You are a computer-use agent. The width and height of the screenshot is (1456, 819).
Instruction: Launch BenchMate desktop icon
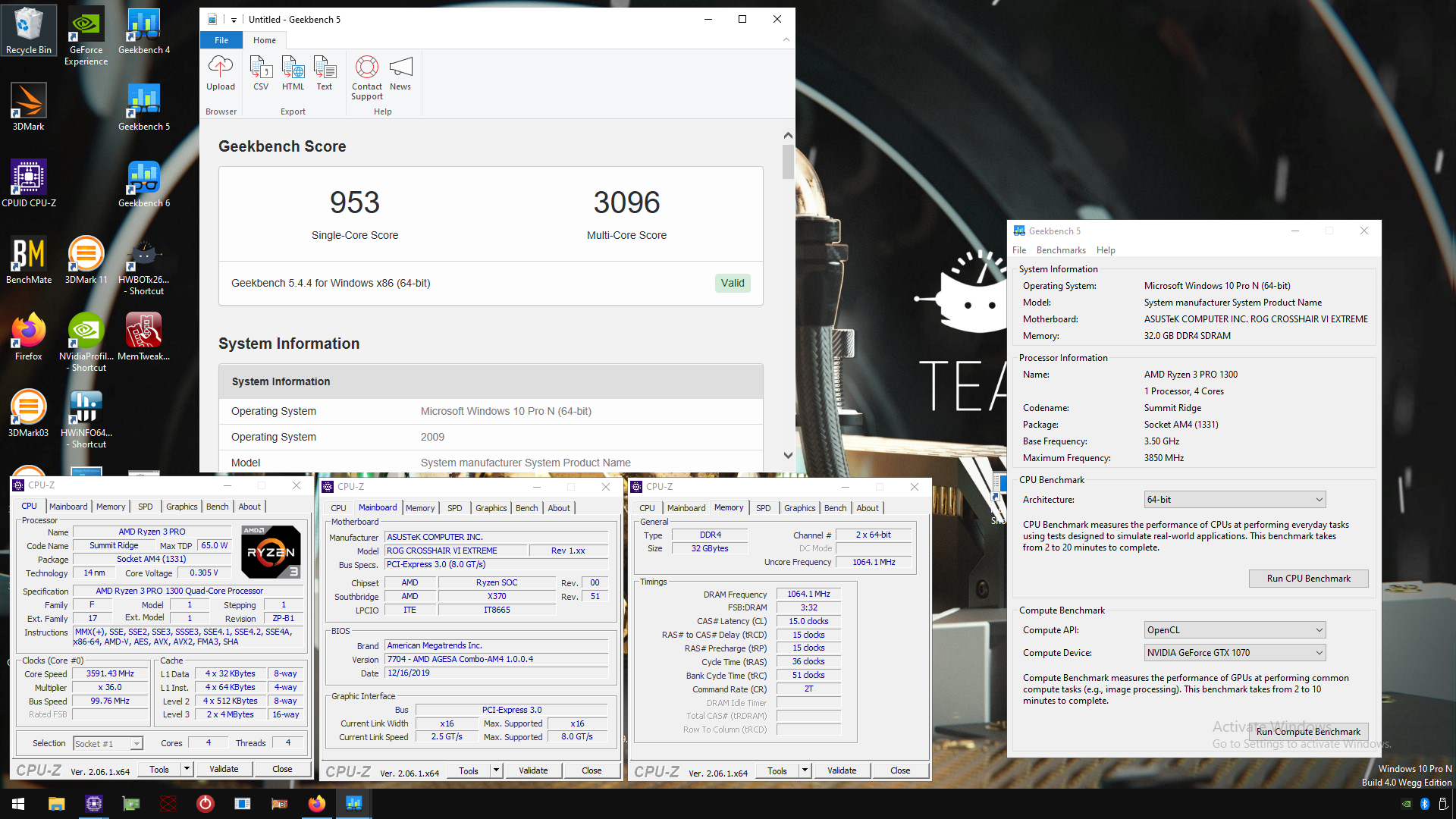click(x=29, y=260)
